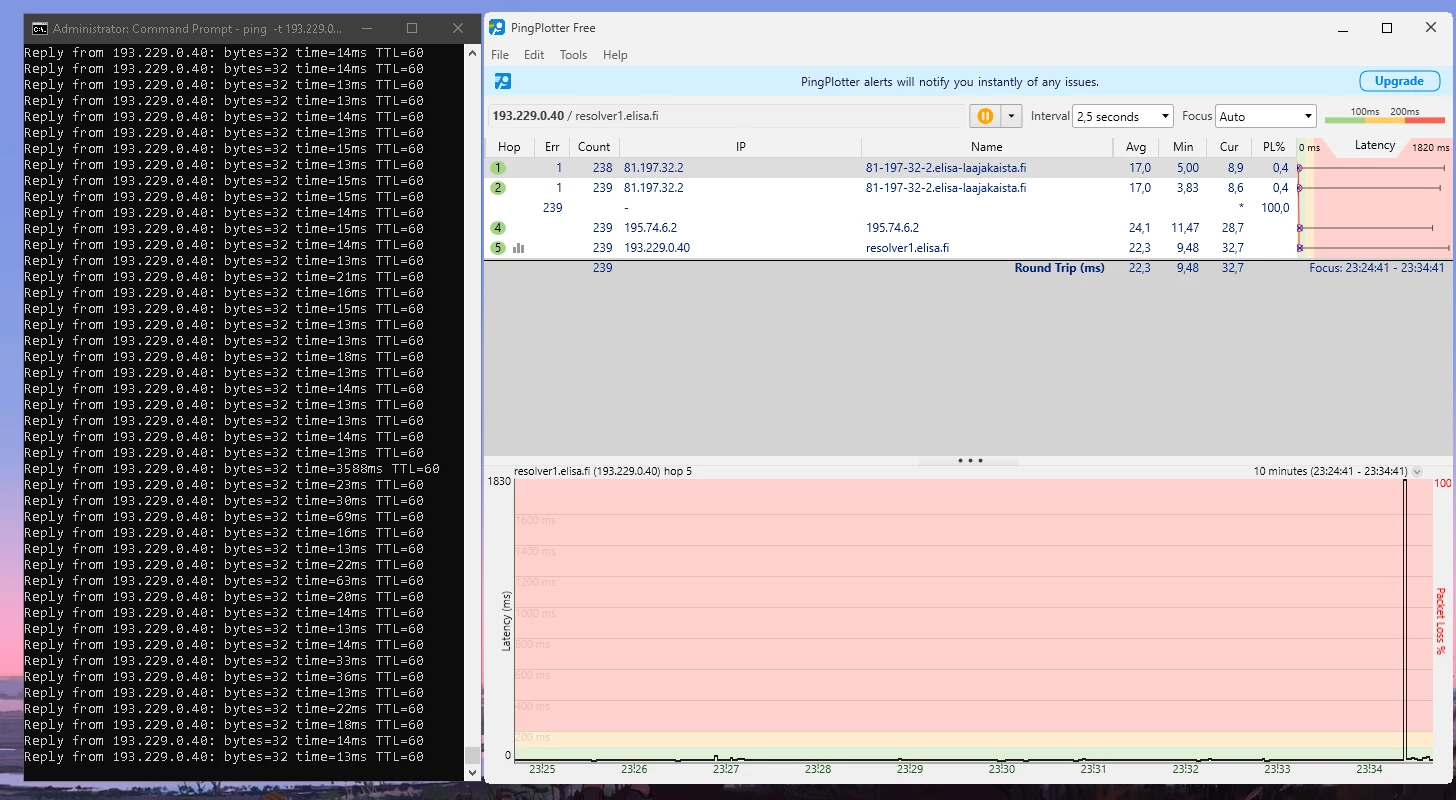
Task: Expand the timeline graph chevron menu
Action: (1417, 471)
